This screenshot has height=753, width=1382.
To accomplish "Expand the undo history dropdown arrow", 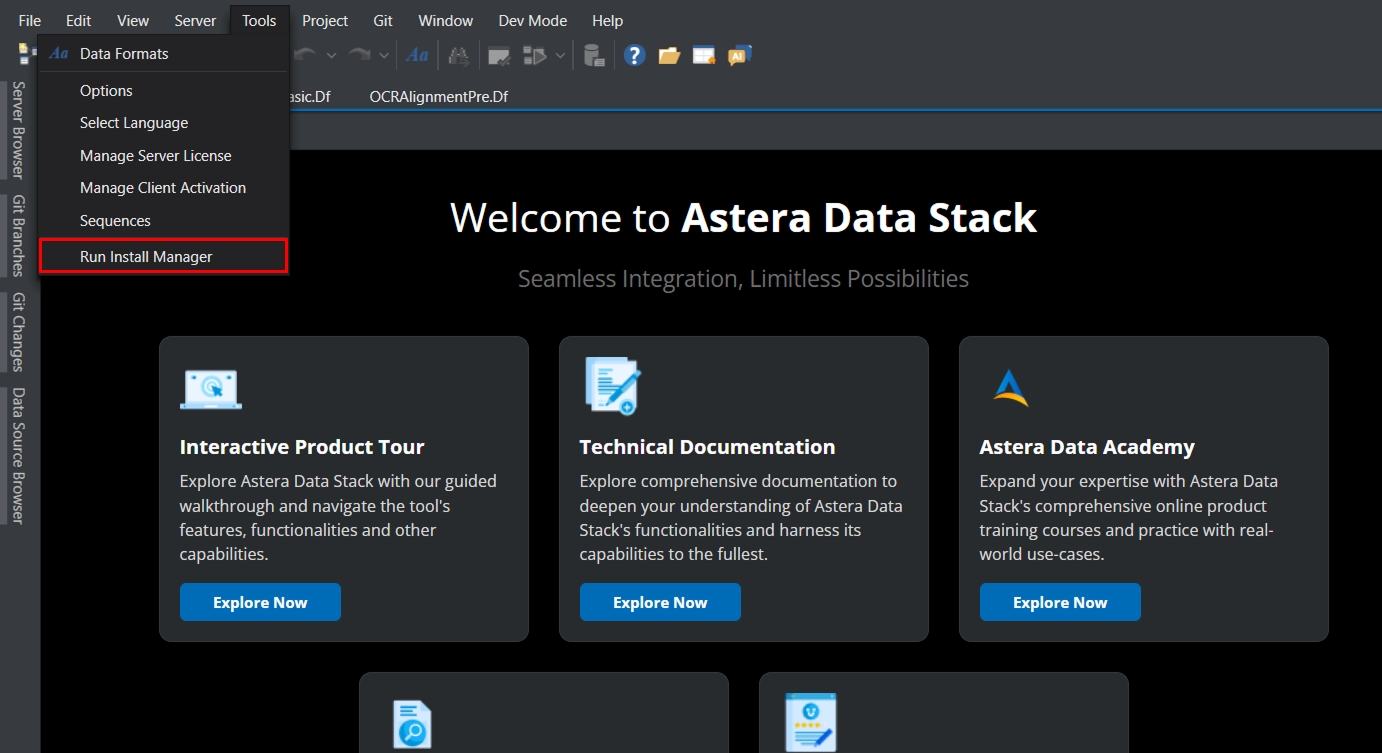I will pyautogui.click(x=331, y=56).
